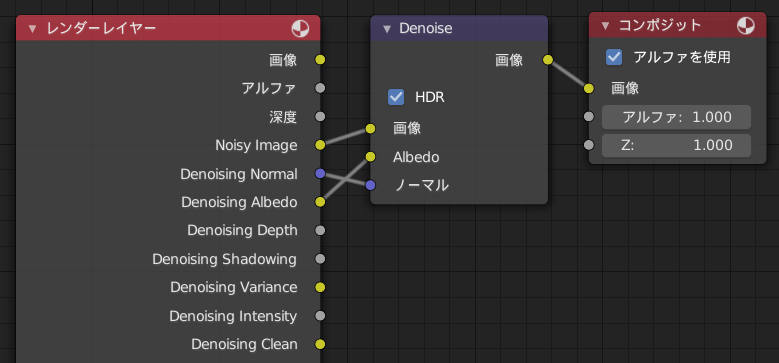
Task: Uncheck the アルファを使用 checkbox
Action: [x=614, y=57]
